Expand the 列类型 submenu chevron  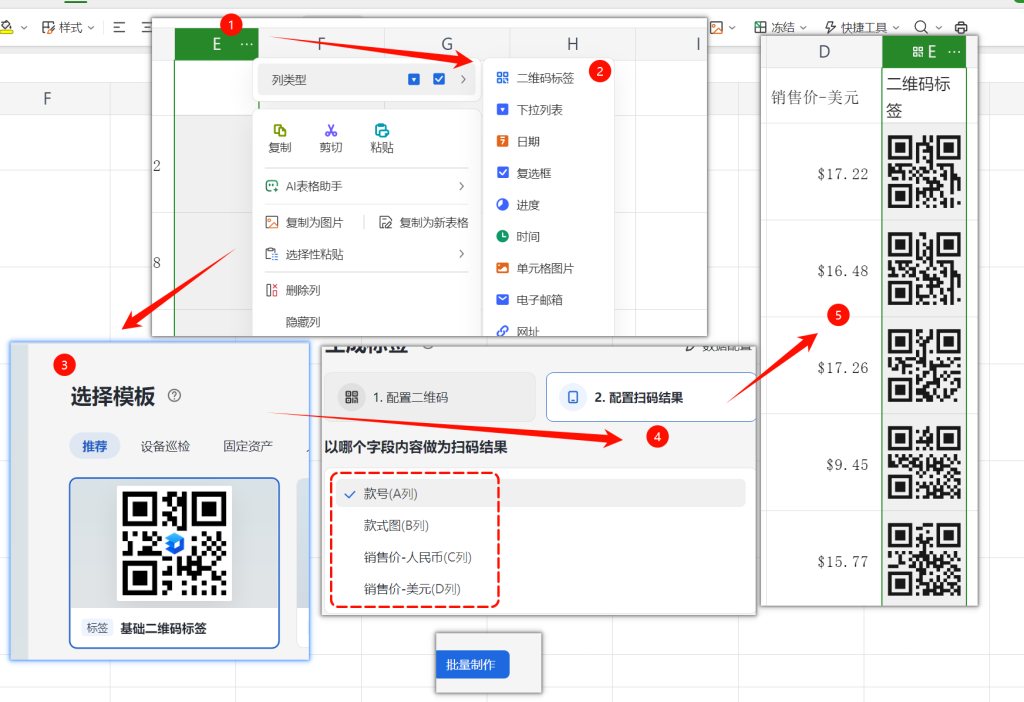[x=463, y=79]
